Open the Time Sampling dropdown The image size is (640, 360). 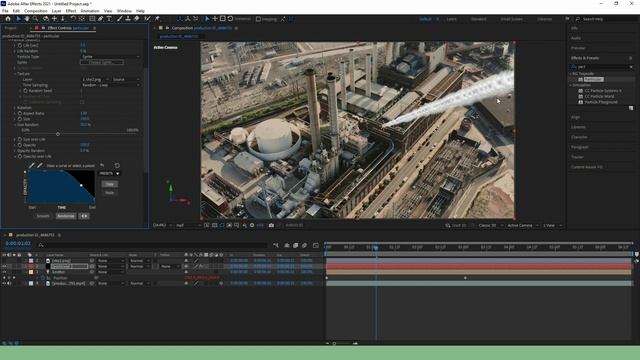click(x=111, y=85)
